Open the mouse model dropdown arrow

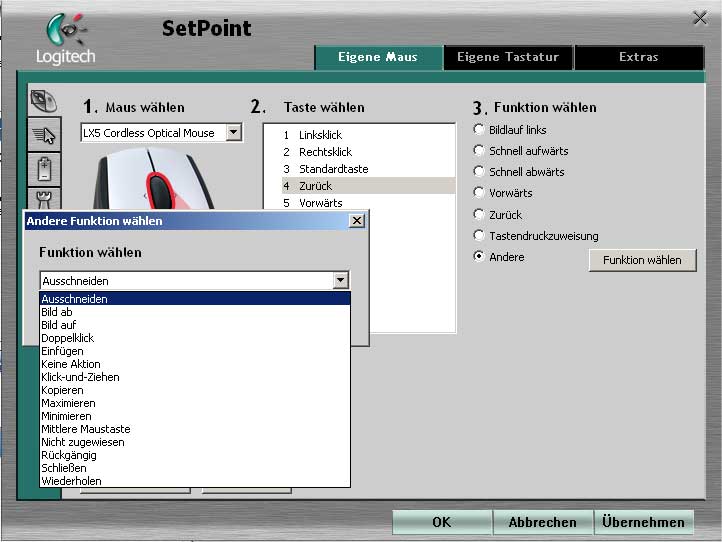[x=233, y=133]
